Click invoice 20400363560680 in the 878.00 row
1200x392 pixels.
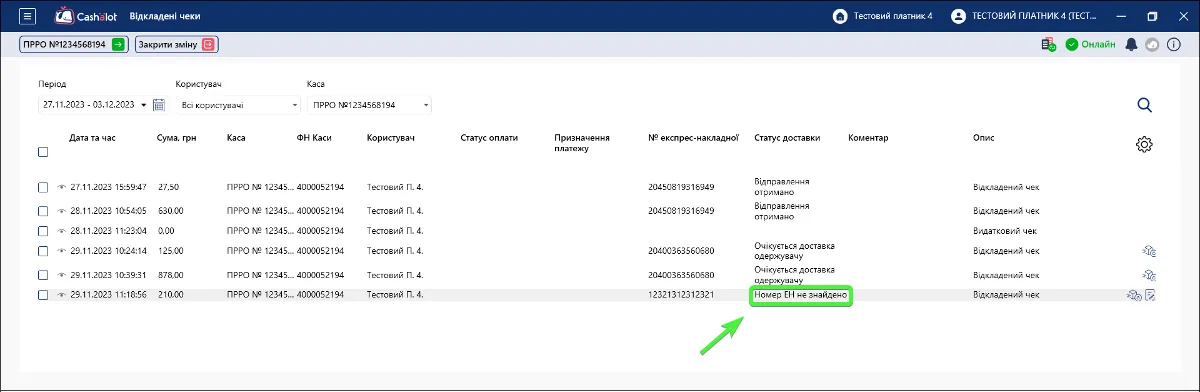681,275
